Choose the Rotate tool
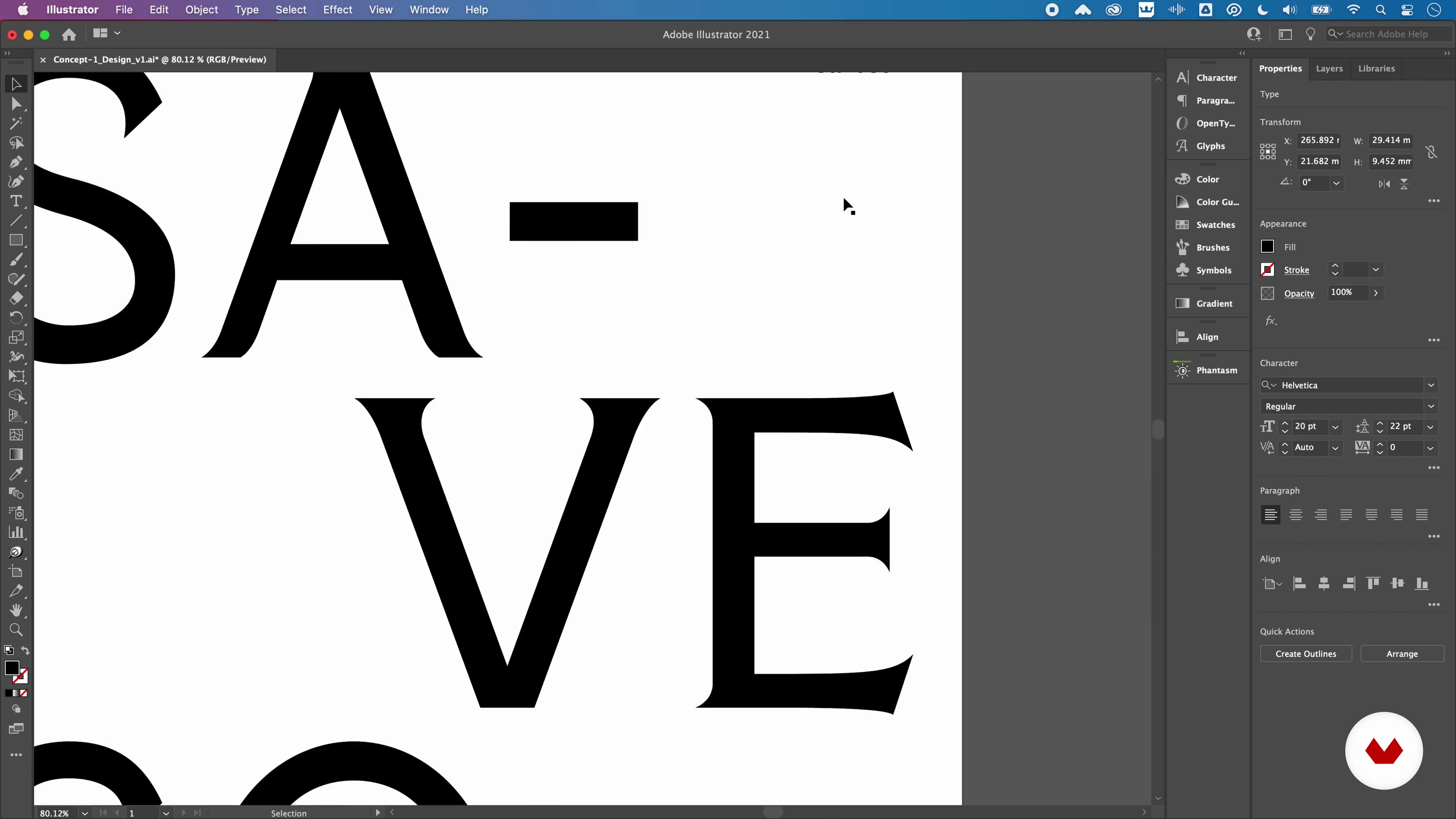Image resolution: width=1456 pixels, height=819 pixels. [16, 318]
